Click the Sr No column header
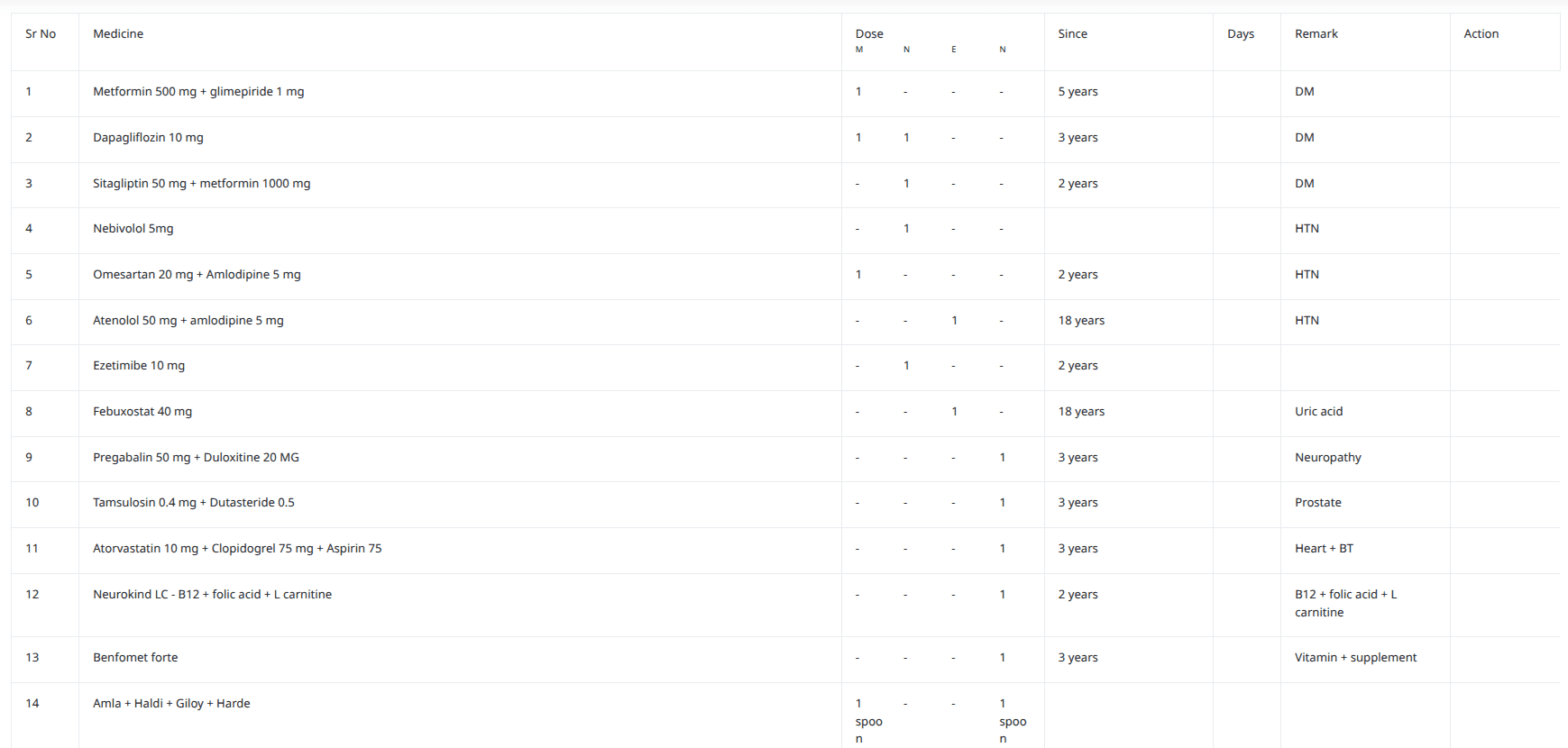Screen dimensions: 1568x748 tap(41, 34)
